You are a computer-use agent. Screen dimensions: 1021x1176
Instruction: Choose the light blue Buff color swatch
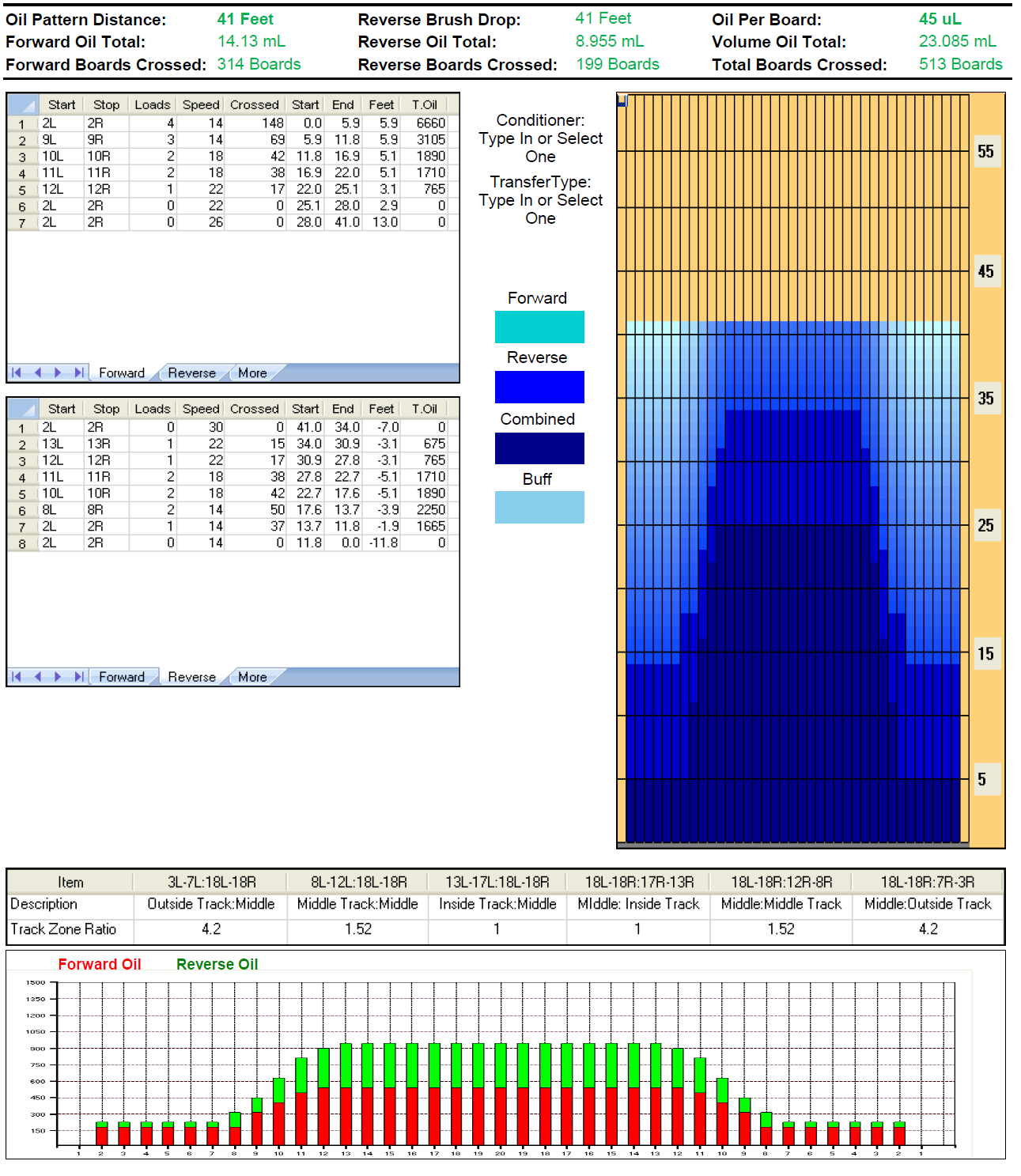click(x=539, y=508)
